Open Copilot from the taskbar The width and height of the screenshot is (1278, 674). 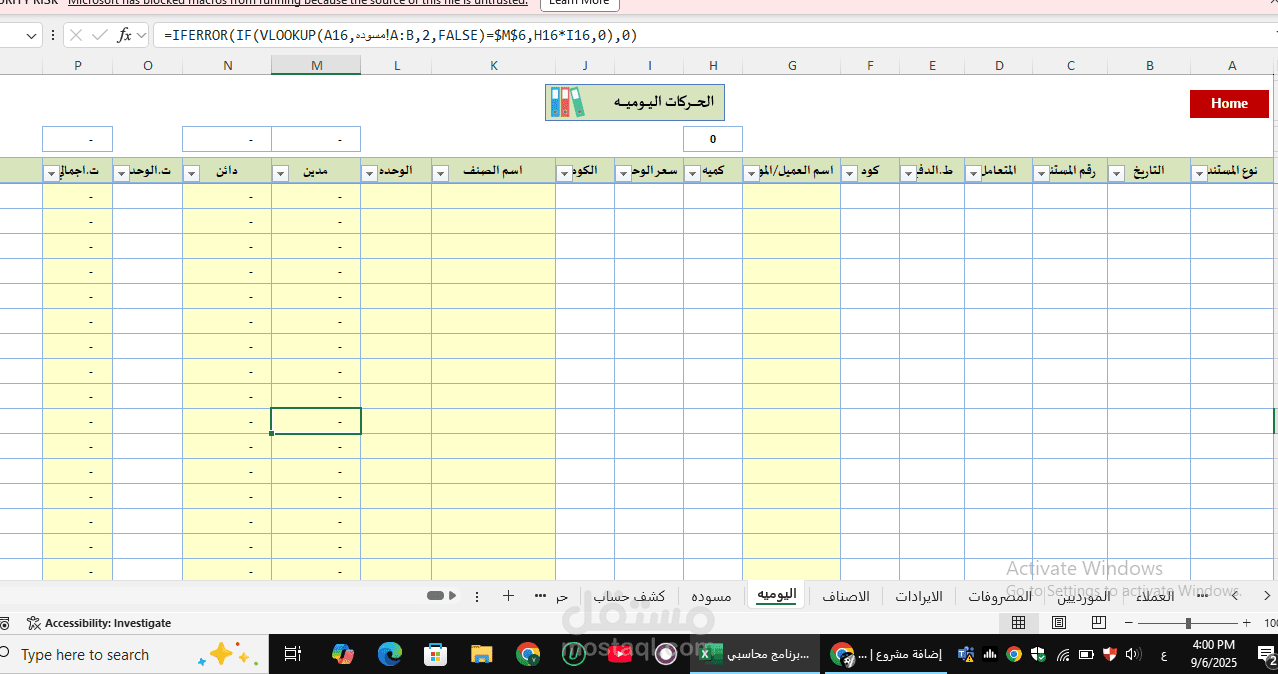tap(342, 655)
